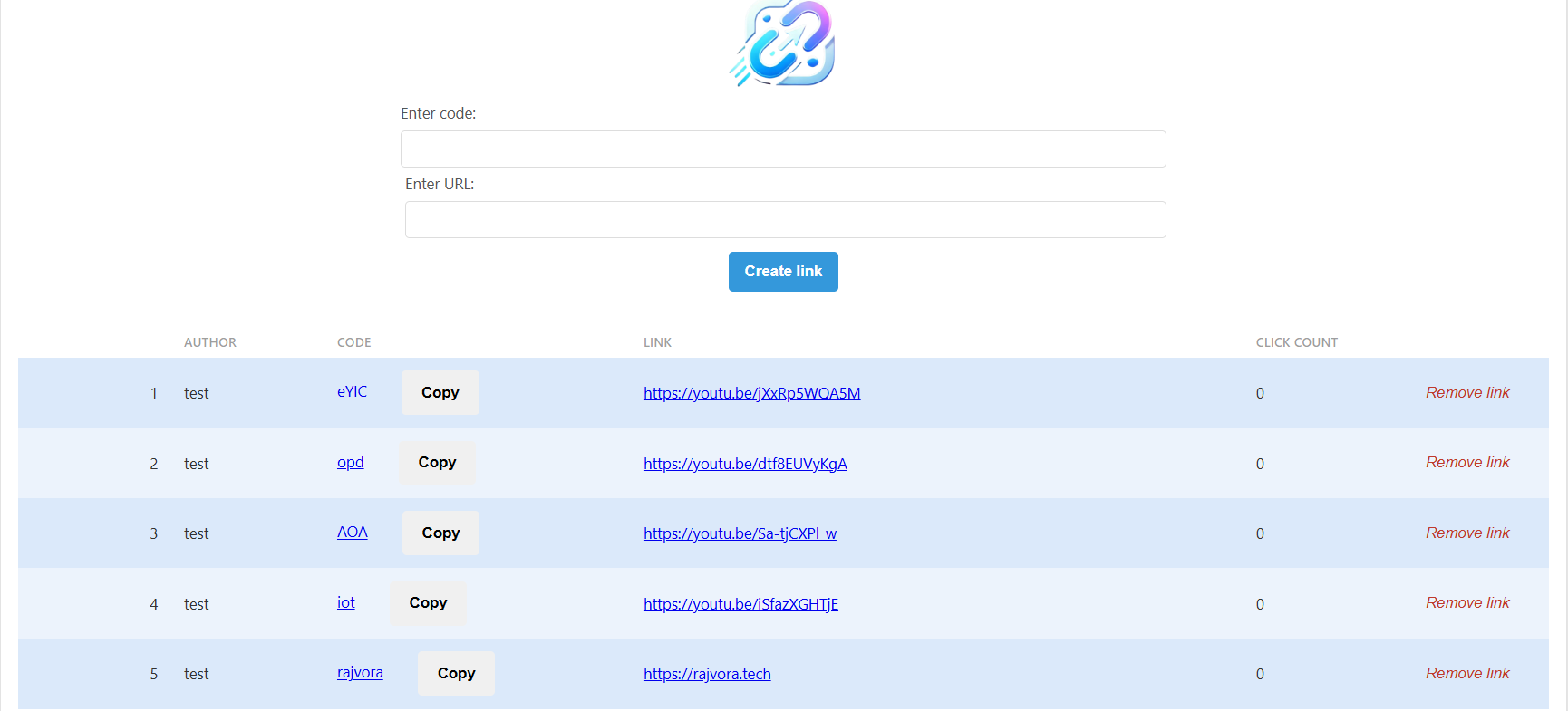Copy the rajvora short code
This screenshot has height=711, width=1568.
click(x=456, y=673)
